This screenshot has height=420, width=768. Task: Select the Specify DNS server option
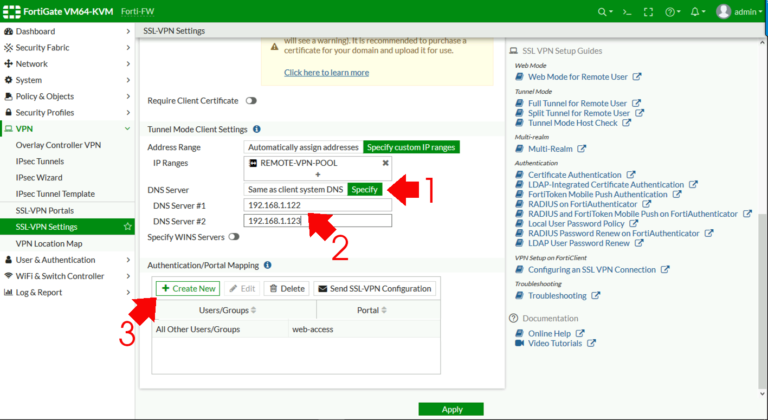point(364,189)
